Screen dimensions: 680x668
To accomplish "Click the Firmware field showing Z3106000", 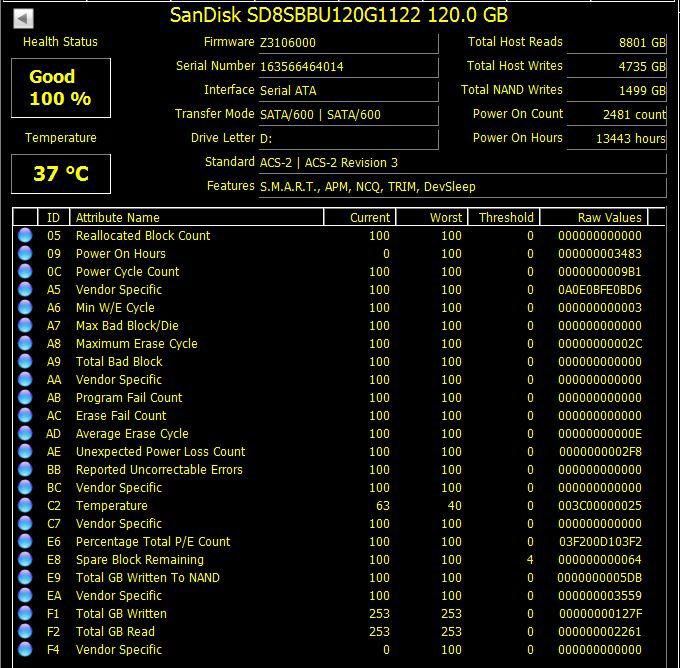I will tap(349, 43).
